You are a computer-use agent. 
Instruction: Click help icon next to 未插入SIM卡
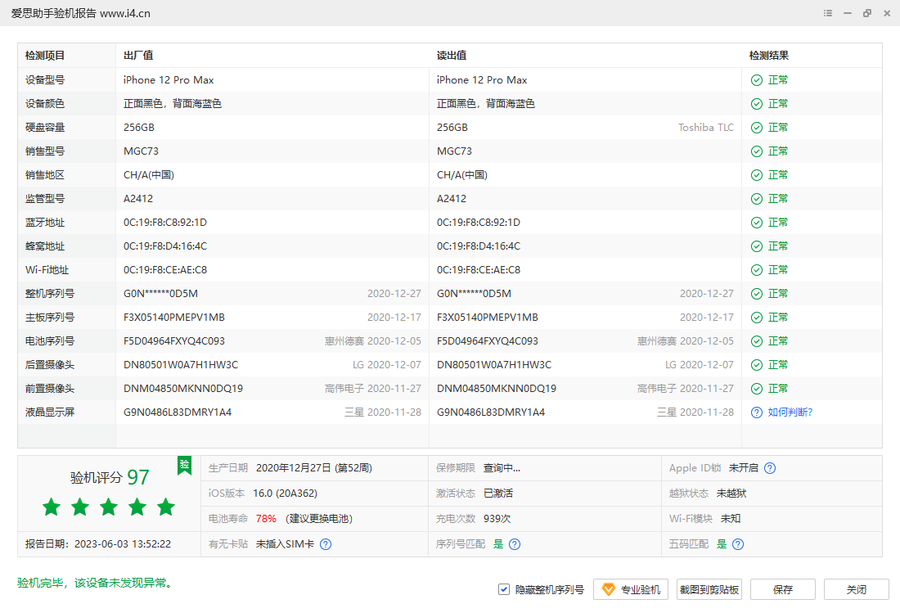point(325,544)
